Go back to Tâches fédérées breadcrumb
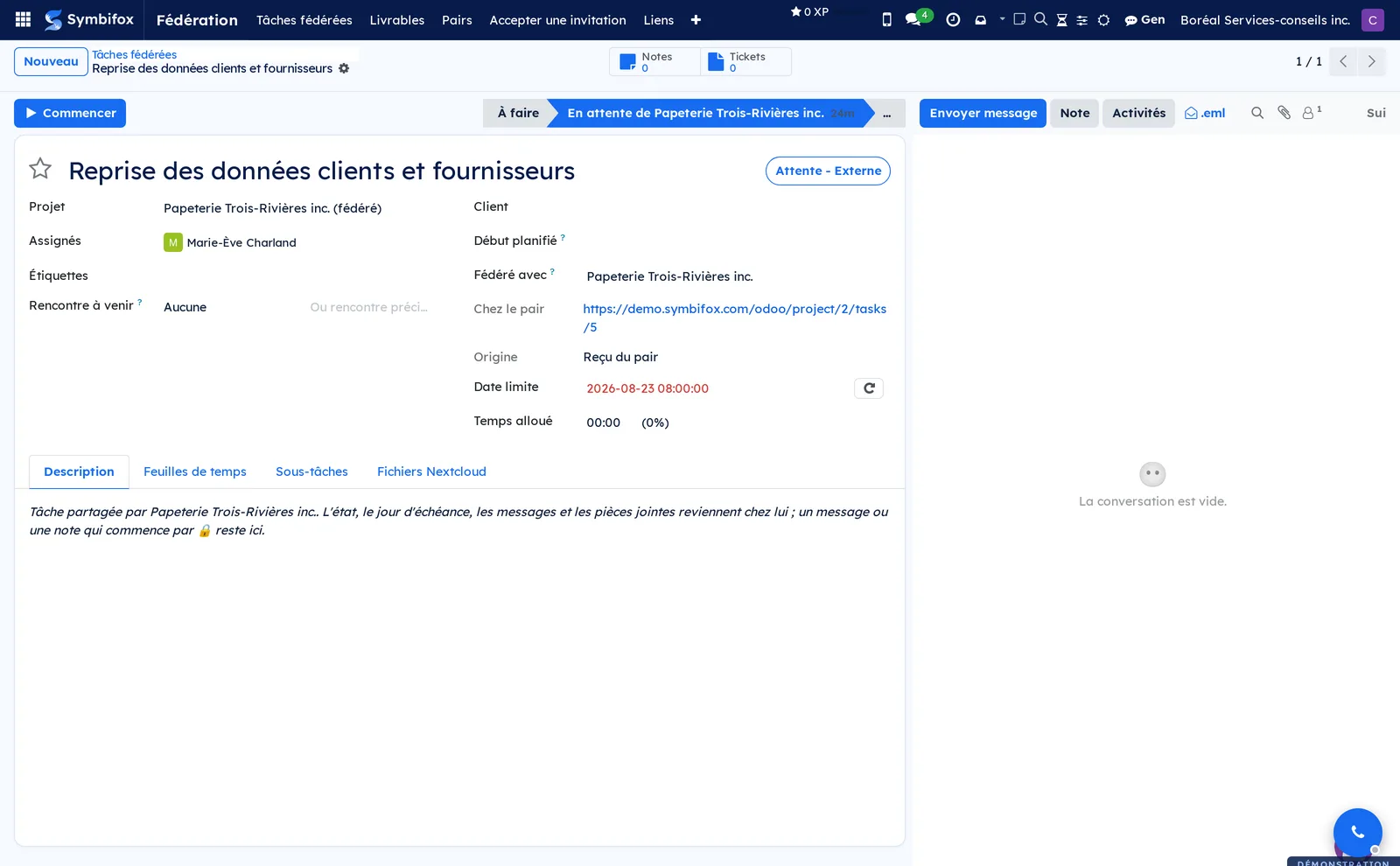The image size is (1400, 866). [x=134, y=54]
